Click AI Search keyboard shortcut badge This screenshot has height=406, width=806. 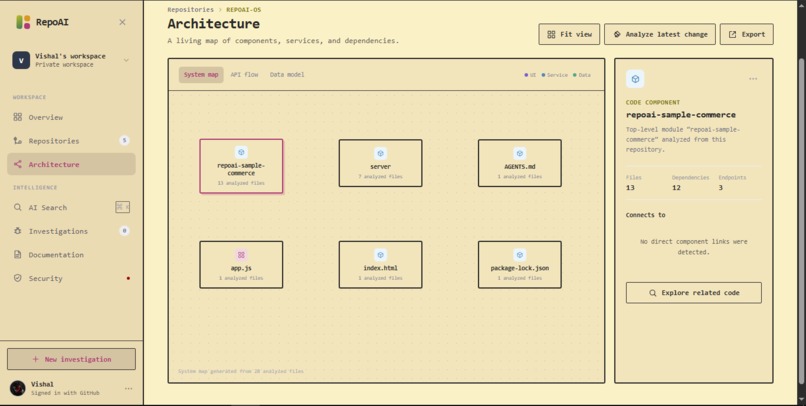(x=122, y=207)
